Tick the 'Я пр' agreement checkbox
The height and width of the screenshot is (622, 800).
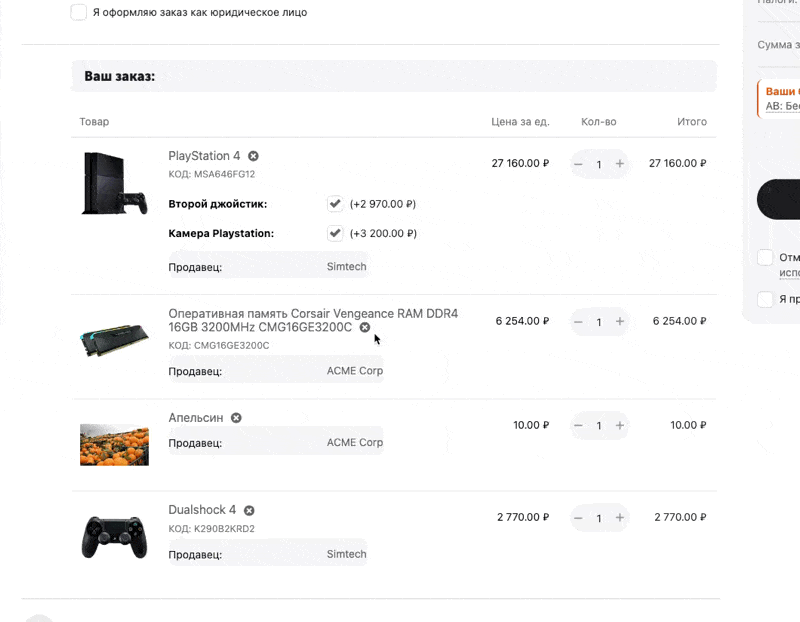(x=765, y=299)
